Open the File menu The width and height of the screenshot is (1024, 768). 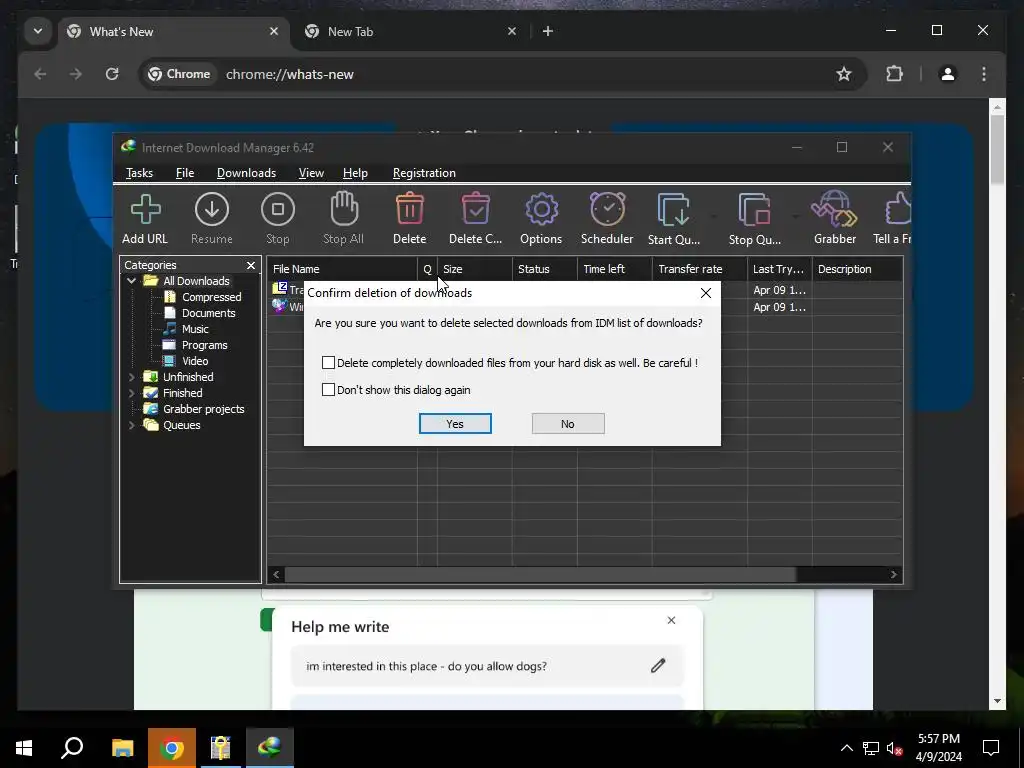pyautogui.click(x=185, y=173)
